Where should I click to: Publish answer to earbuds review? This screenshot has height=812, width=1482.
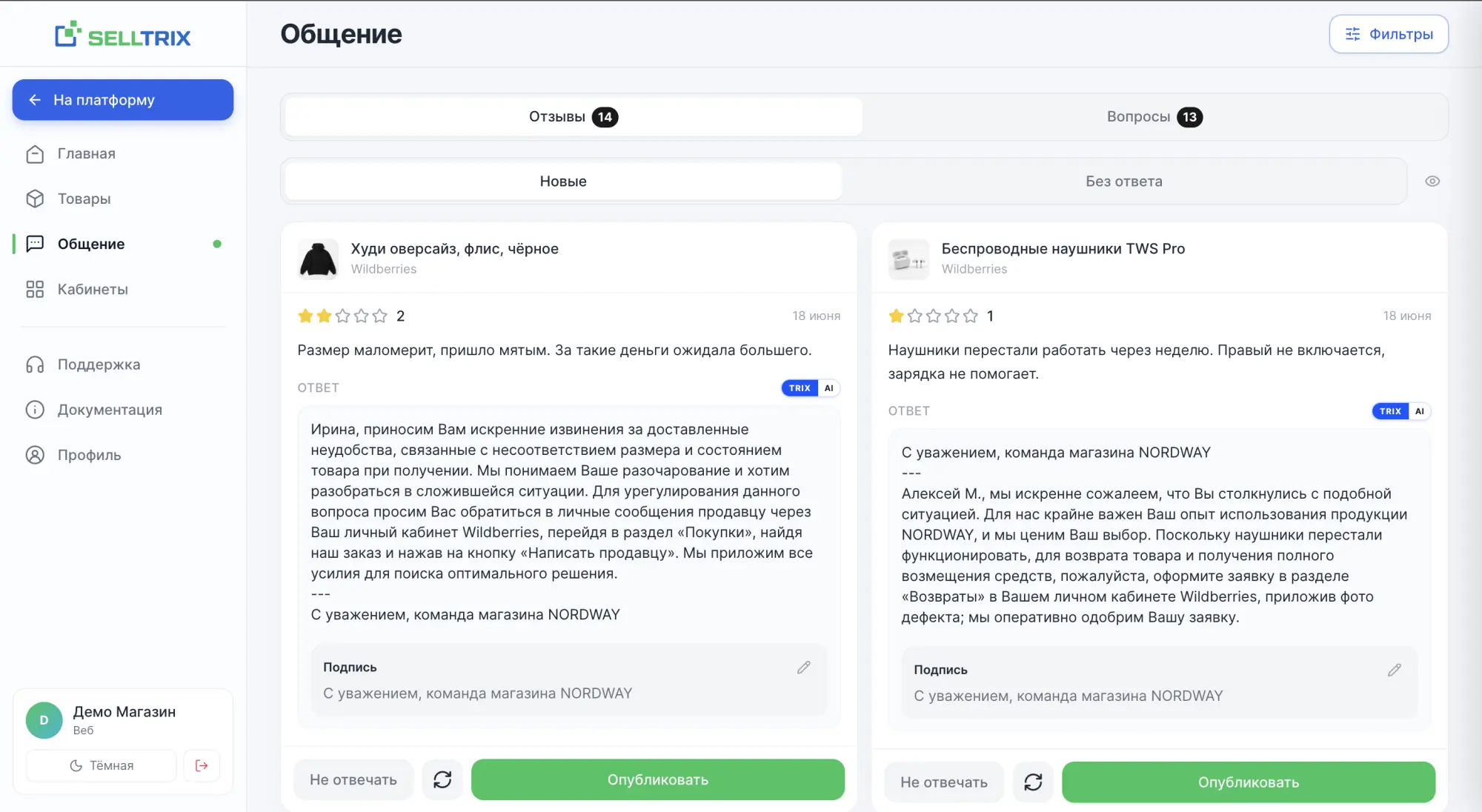click(x=1249, y=782)
